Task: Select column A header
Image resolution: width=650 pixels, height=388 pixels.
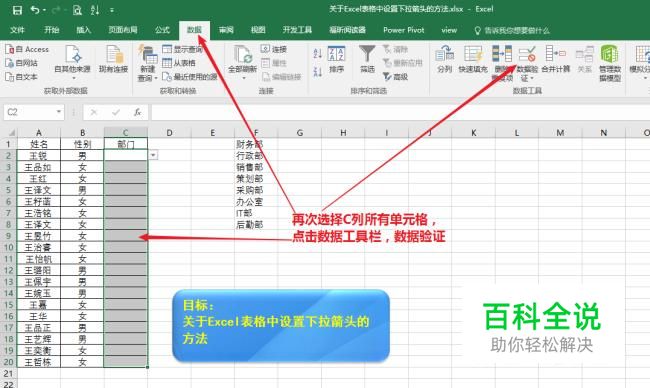Action: (39, 133)
